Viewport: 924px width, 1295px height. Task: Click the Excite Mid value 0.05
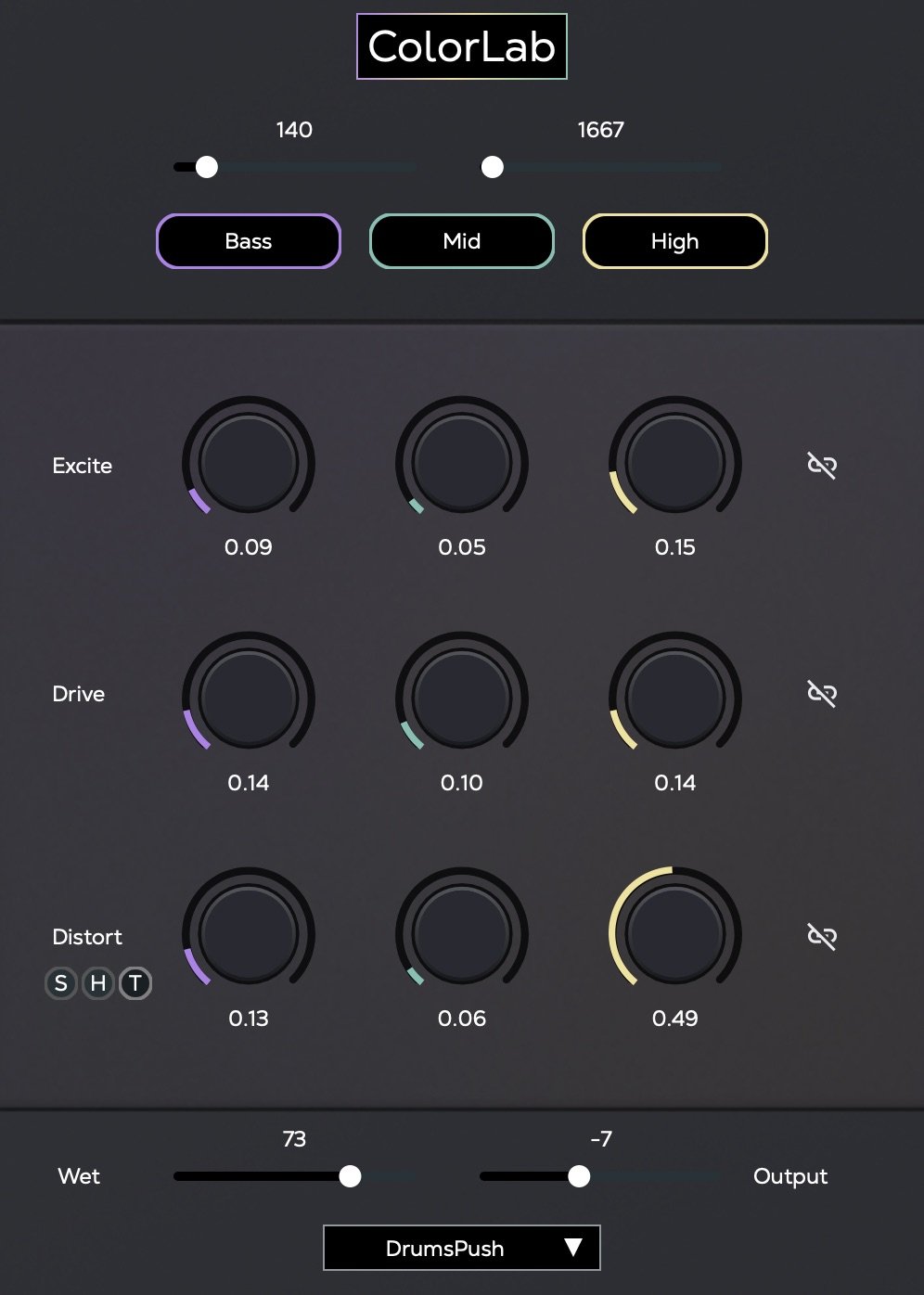(x=462, y=547)
